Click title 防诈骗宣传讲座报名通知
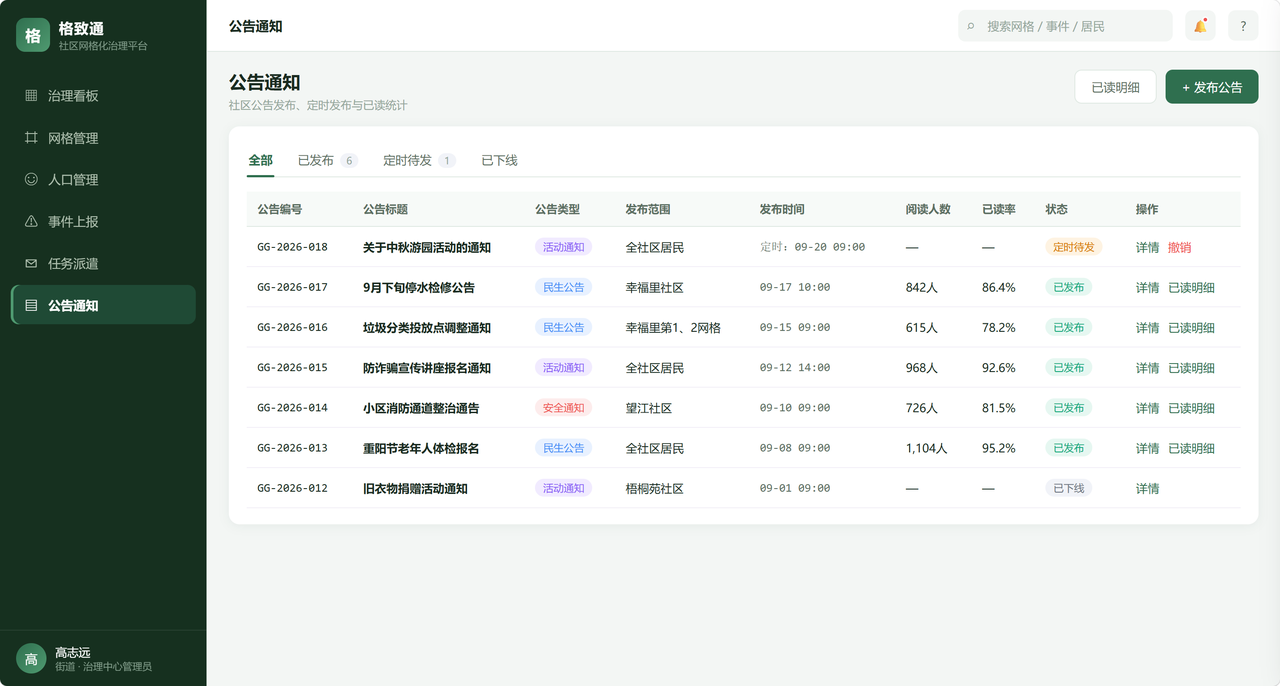 click(x=427, y=368)
